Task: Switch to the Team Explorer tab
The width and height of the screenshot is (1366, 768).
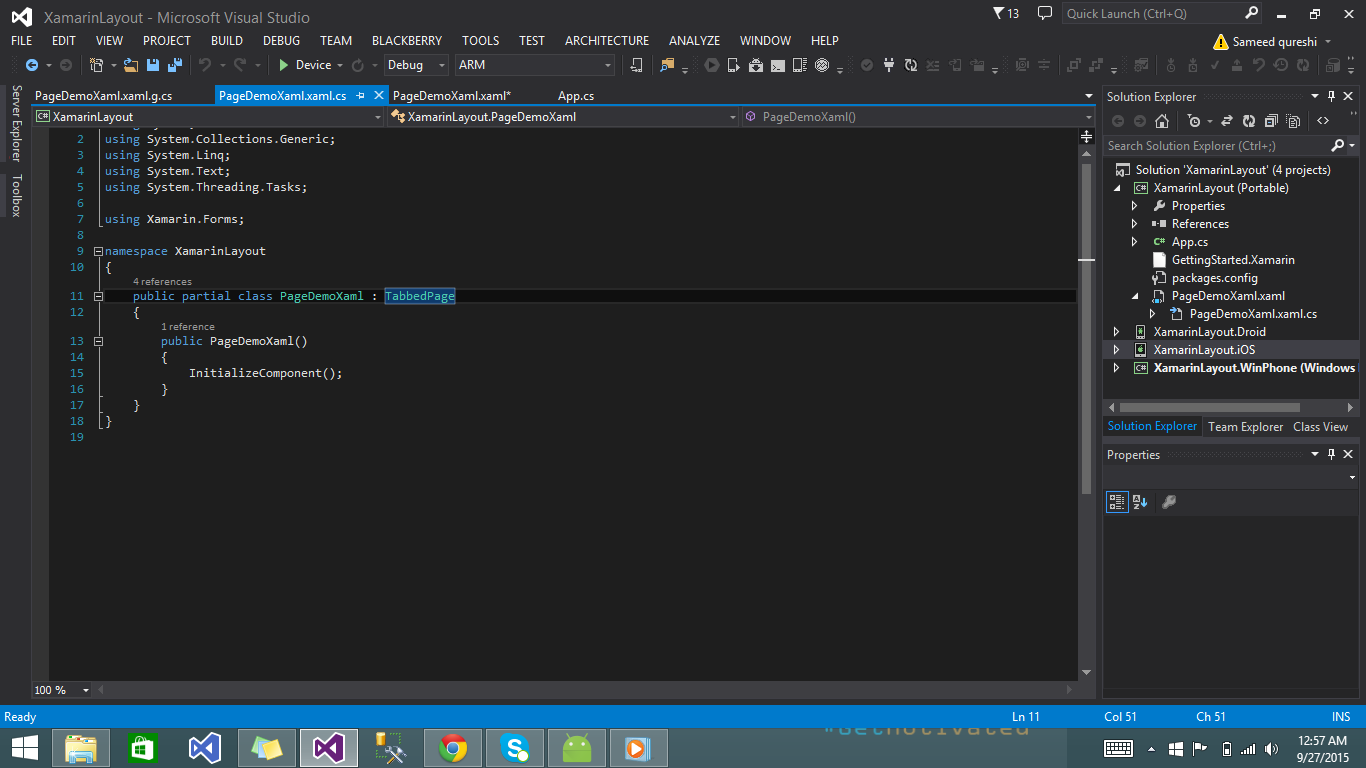Action: coord(1245,427)
